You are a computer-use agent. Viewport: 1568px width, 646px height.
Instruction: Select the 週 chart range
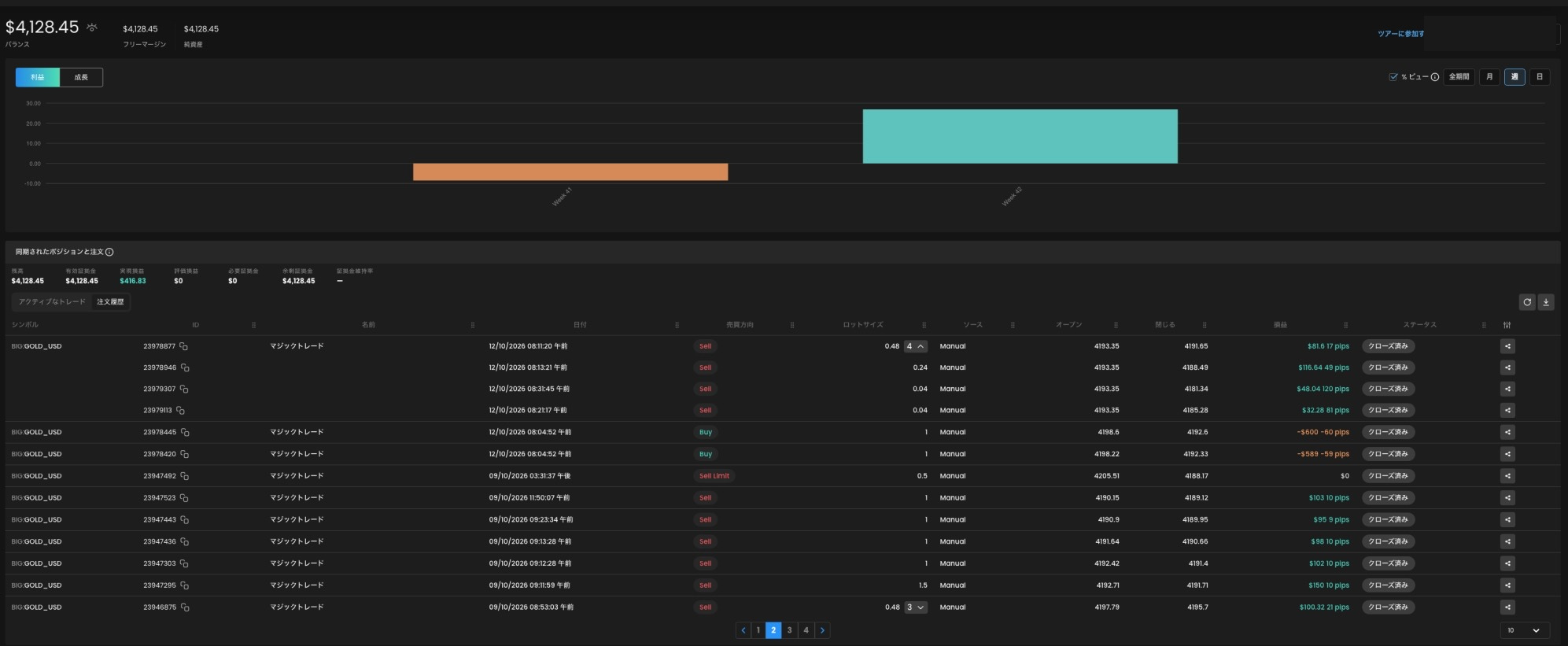(x=1515, y=77)
